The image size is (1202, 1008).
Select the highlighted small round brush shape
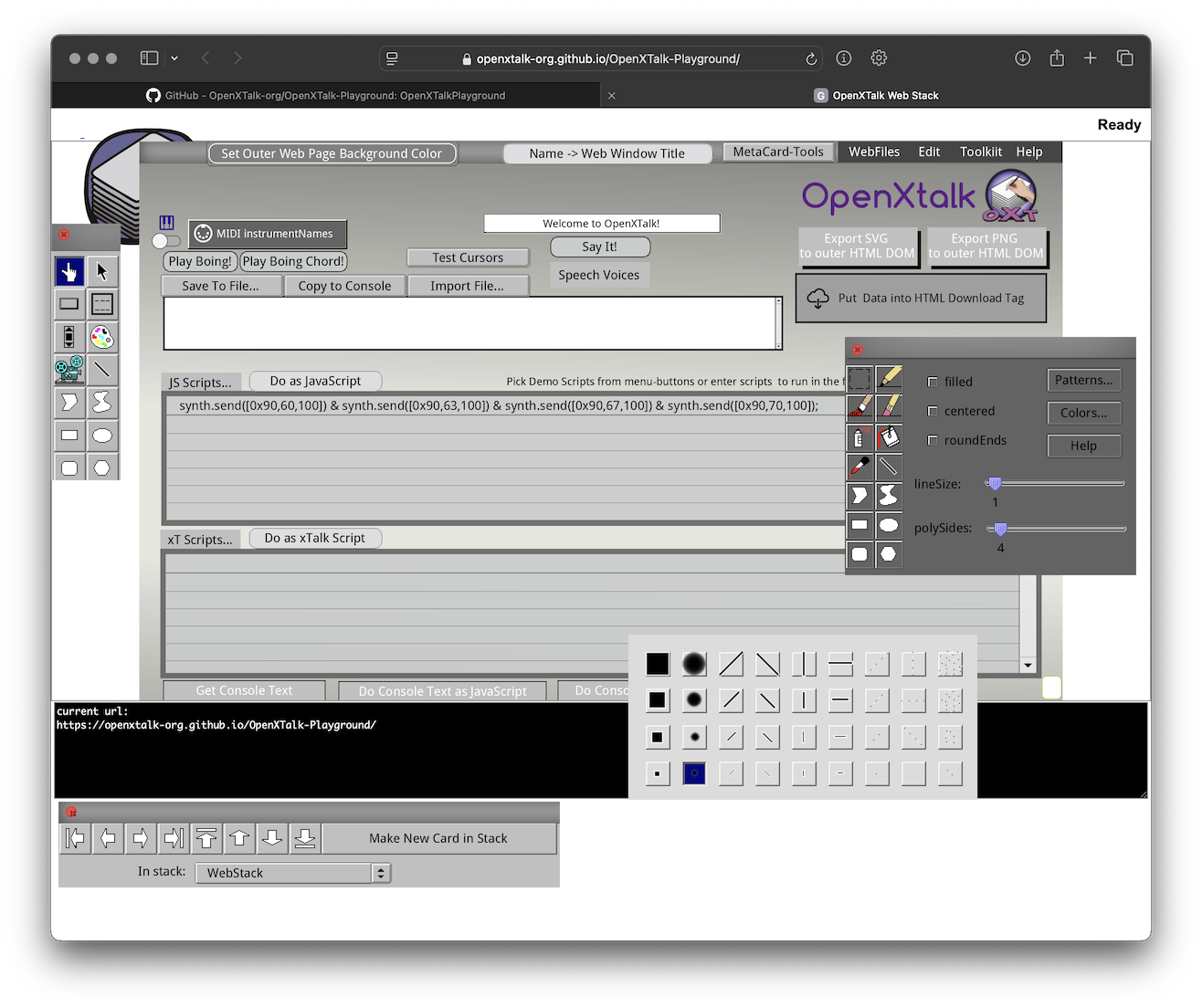[694, 773]
